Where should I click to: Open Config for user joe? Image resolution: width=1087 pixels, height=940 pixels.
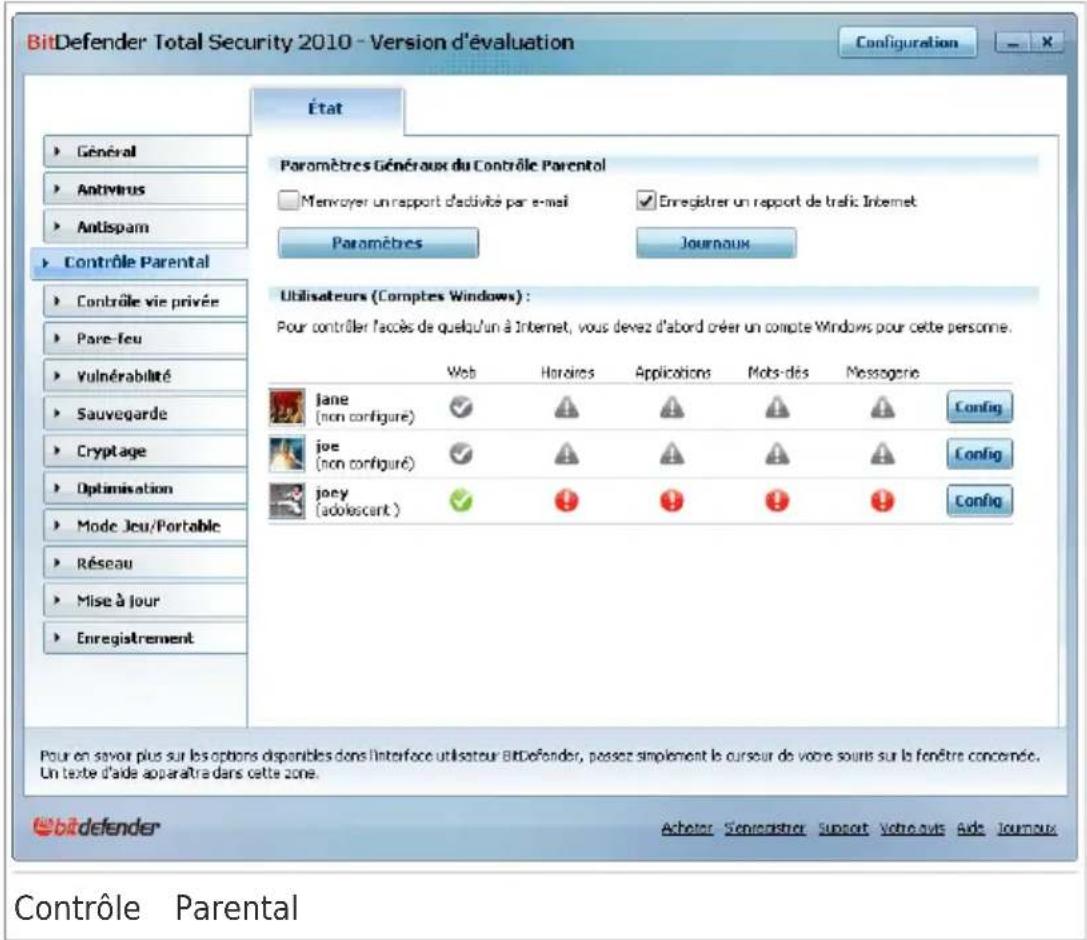pos(979,454)
